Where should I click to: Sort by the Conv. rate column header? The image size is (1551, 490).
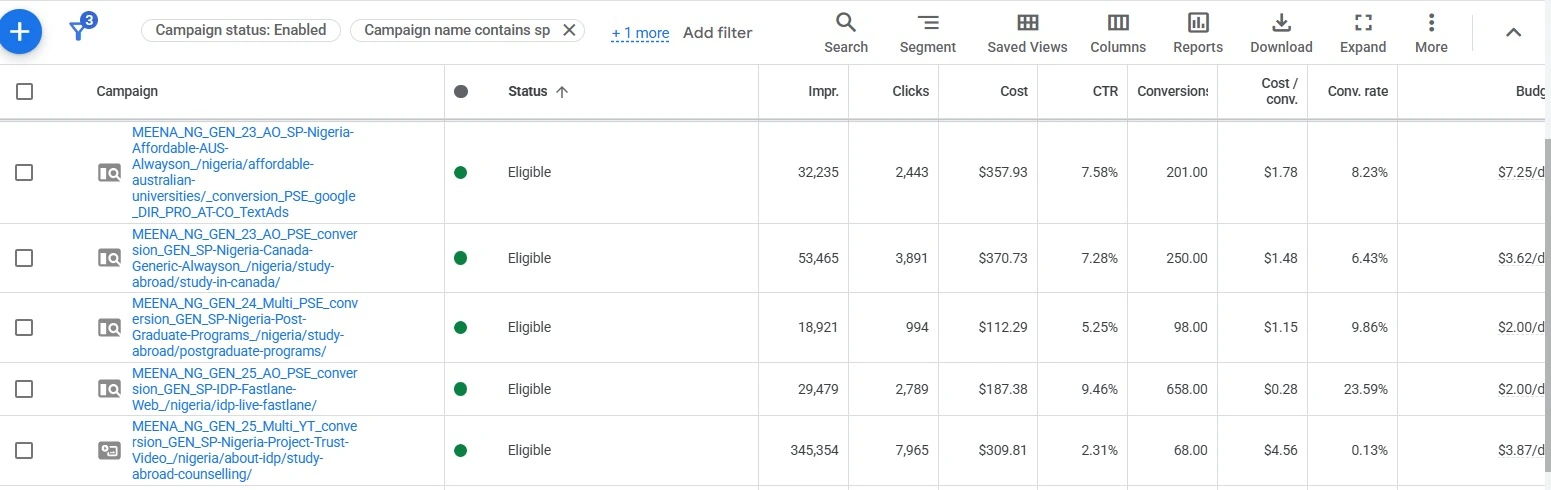(1358, 91)
